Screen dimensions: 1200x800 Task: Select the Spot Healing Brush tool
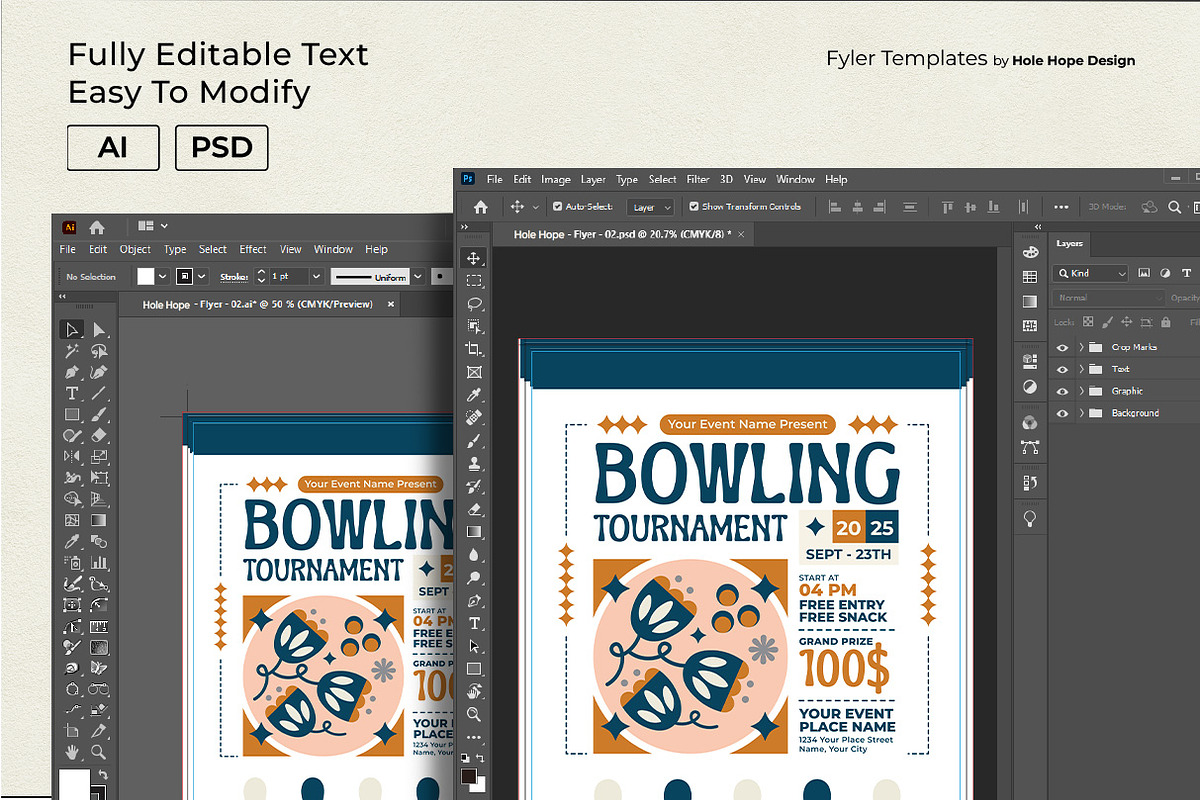point(474,417)
